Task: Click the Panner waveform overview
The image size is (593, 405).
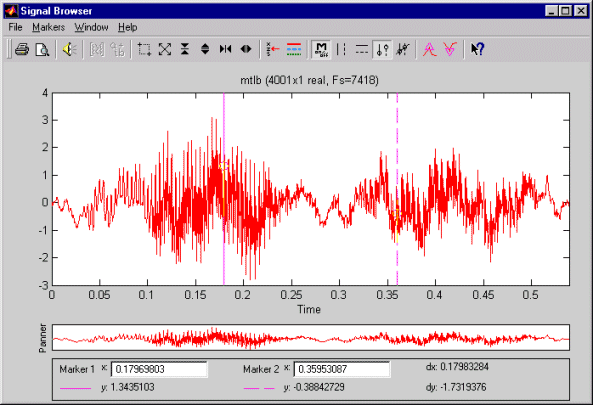Action: [x=310, y=337]
